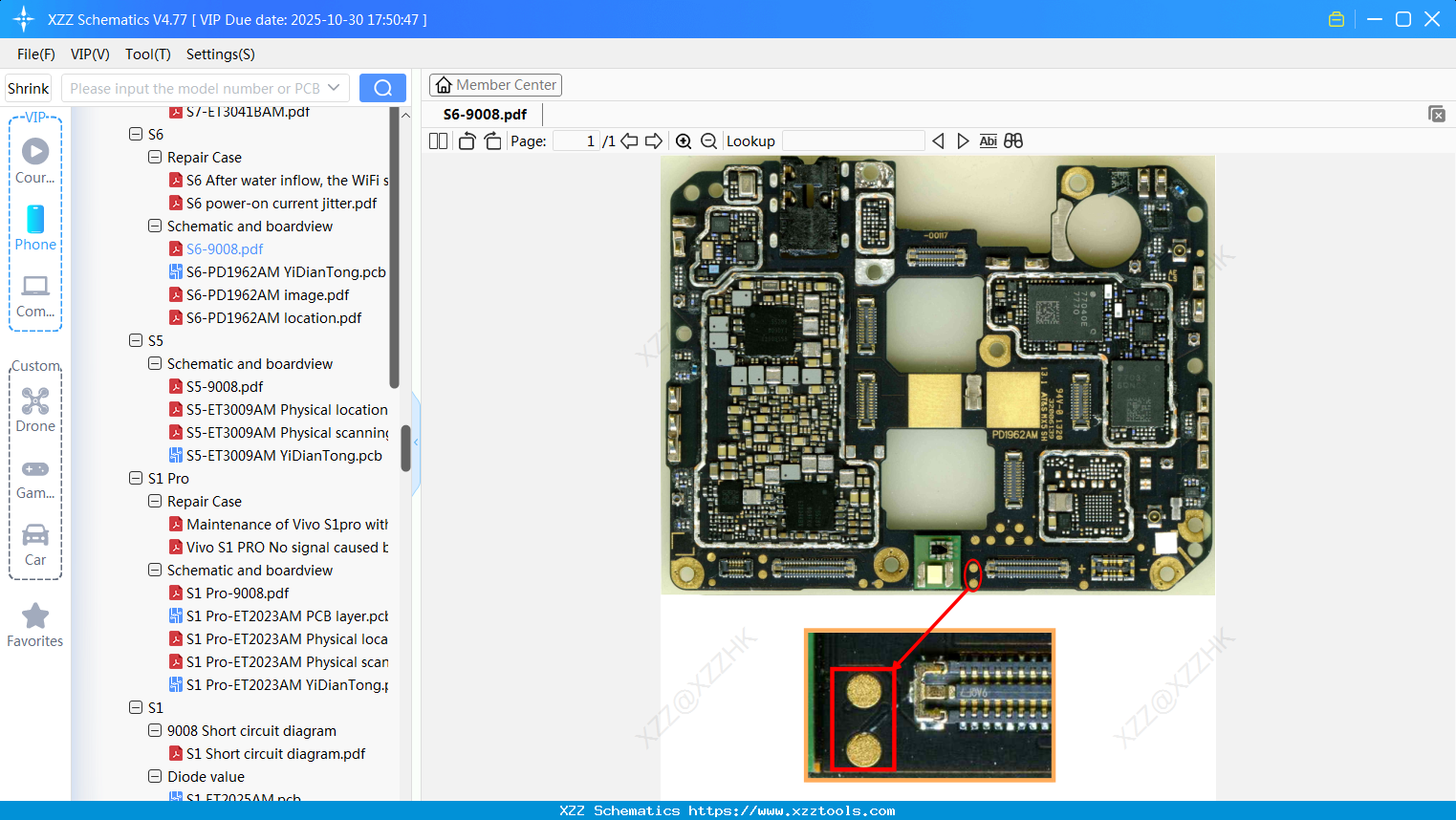
Task: Rotate page counterclockwise icon
Action: click(467, 141)
